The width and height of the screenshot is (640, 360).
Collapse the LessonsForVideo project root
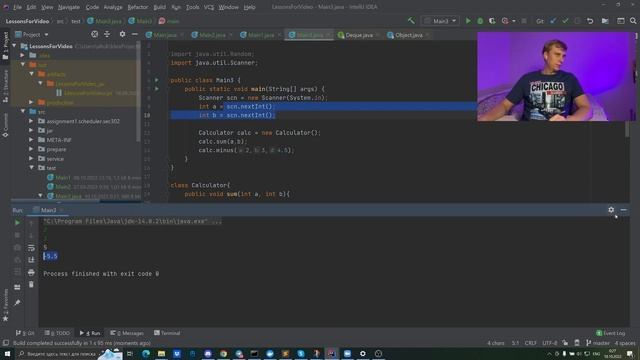tap(15, 46)
